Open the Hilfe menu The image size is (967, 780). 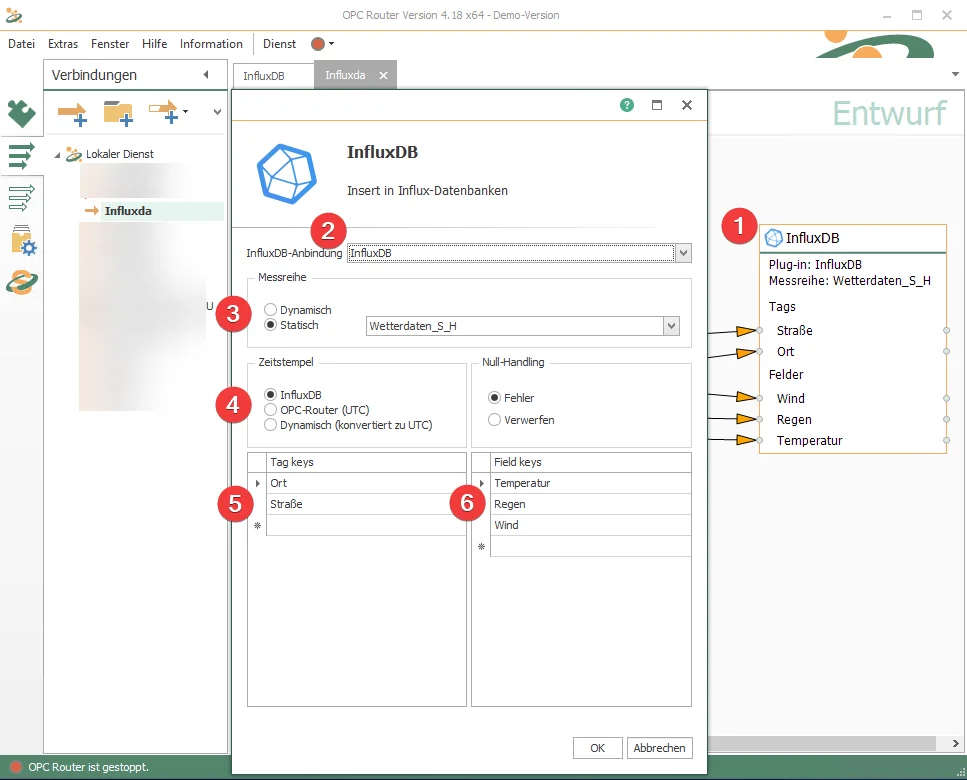[x=155, y=44]
